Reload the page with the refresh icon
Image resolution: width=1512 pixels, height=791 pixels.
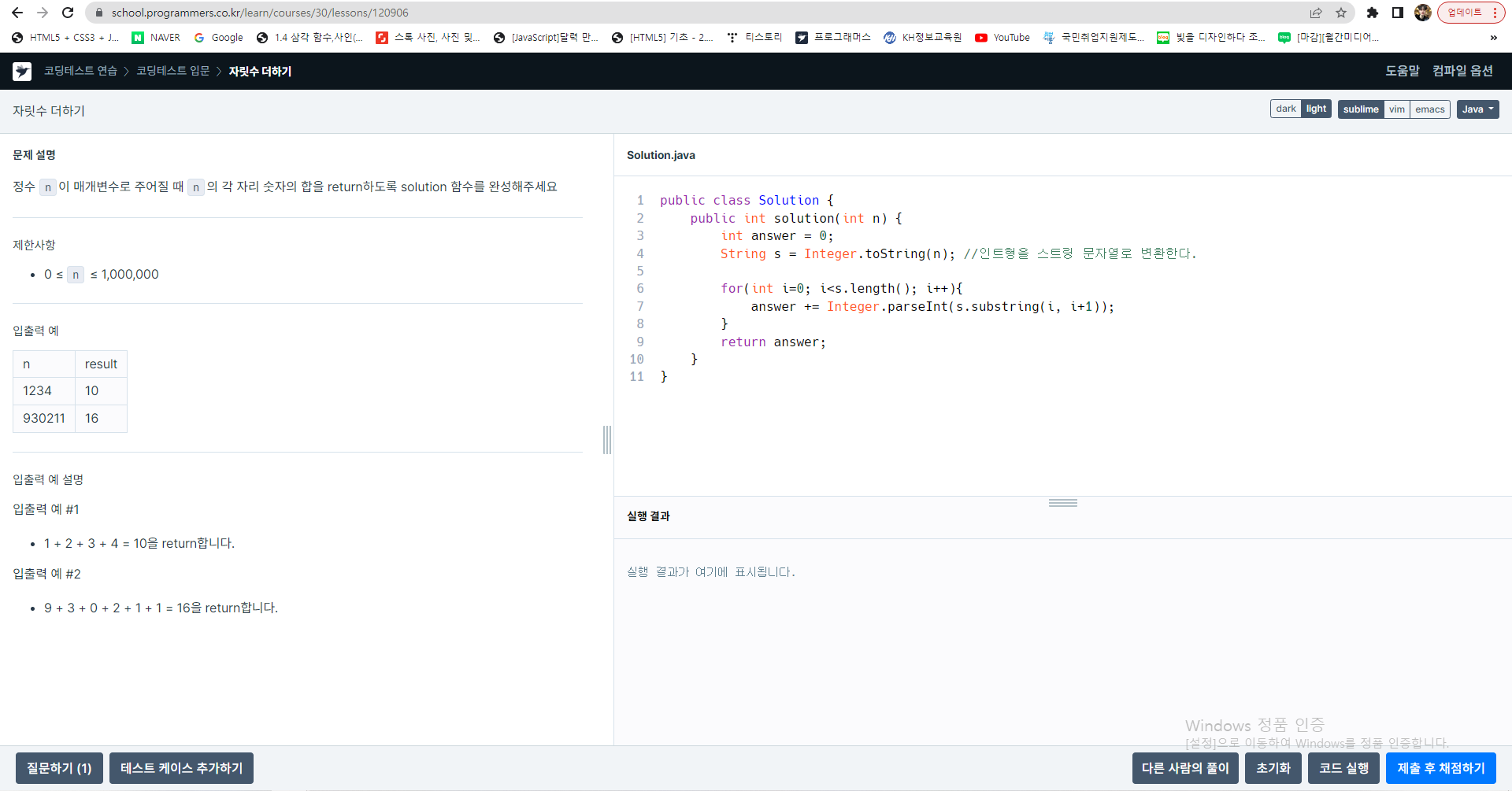pos(67,13)
